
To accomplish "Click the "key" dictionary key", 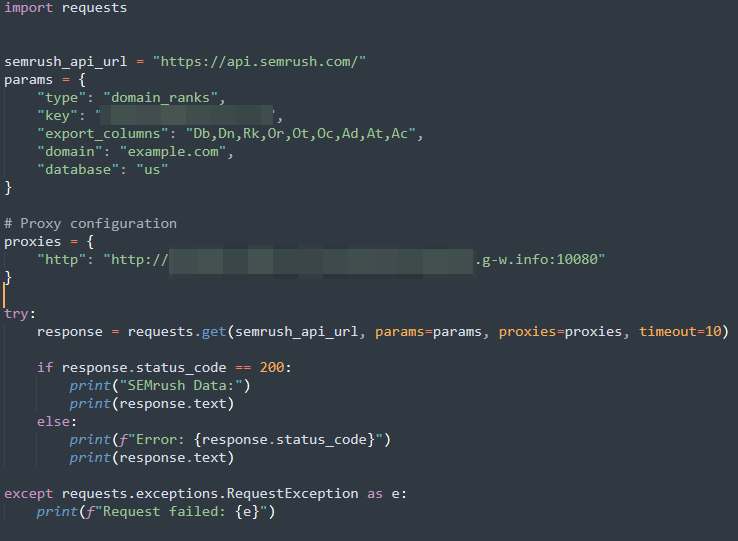I will point(57,115).
